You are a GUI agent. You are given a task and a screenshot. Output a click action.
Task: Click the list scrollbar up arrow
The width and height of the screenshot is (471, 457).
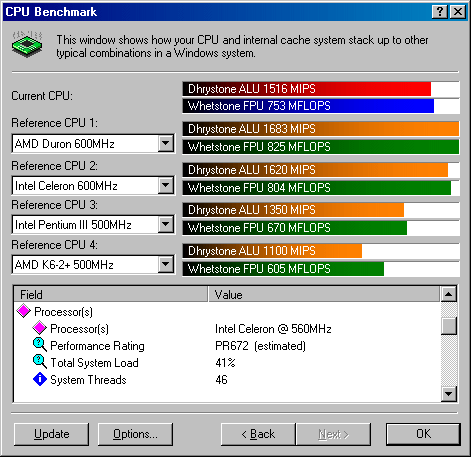pyautogui.click(x=449, y=294)
